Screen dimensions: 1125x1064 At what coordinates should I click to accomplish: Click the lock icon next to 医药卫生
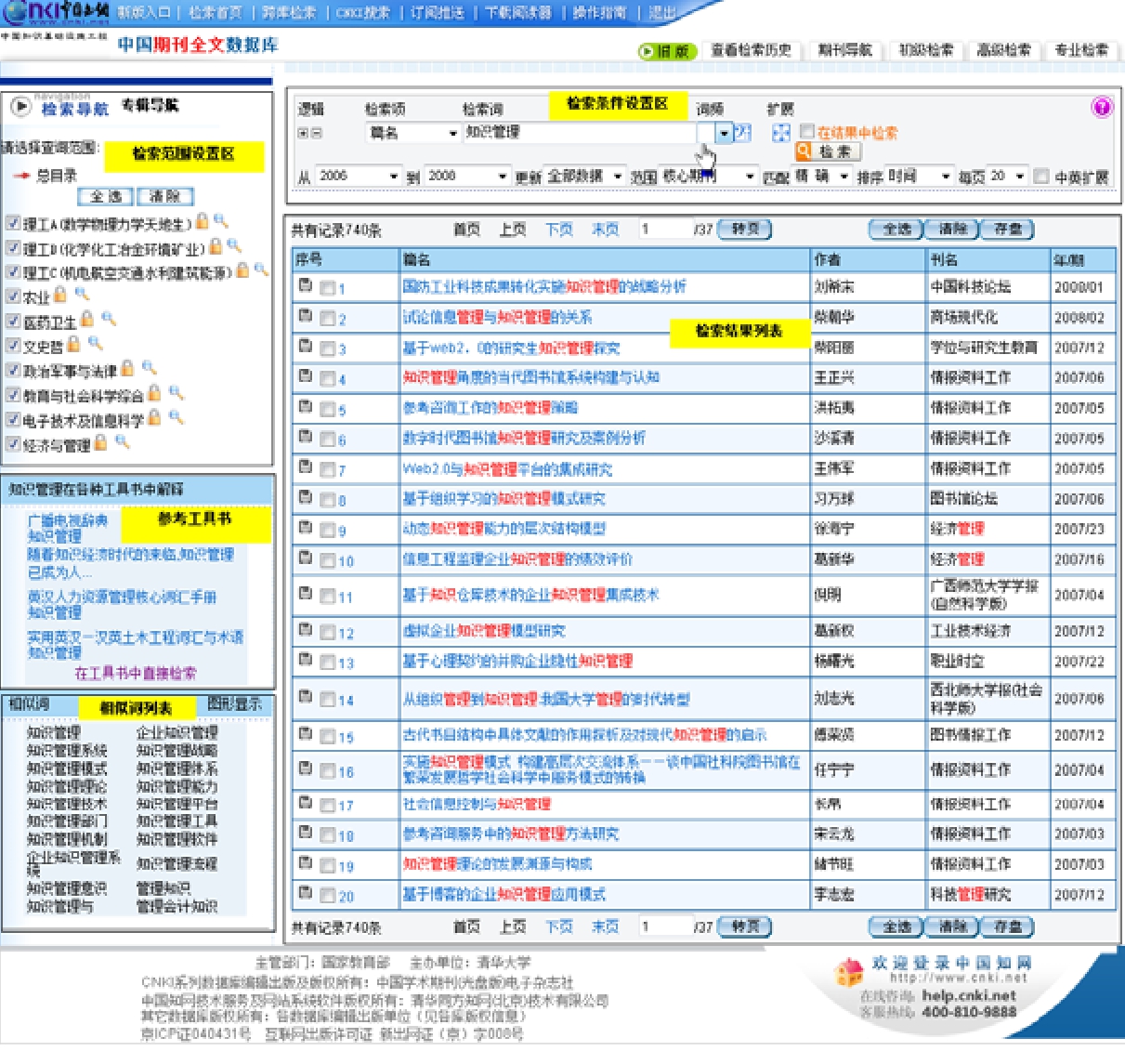pos(87,319)
